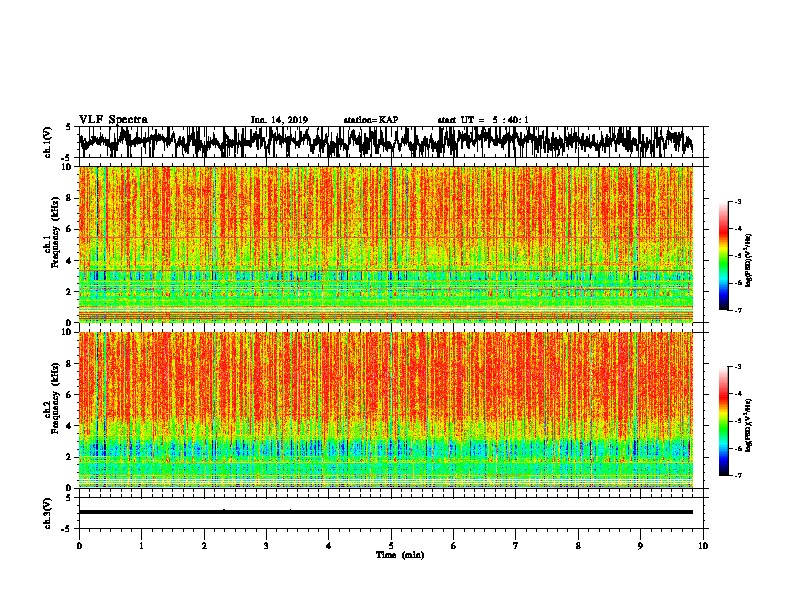Viewport: 792px width, 612px height.
Task: Click the "ch.1(V)" waveform axis label
Action: [x=47, y=142]
